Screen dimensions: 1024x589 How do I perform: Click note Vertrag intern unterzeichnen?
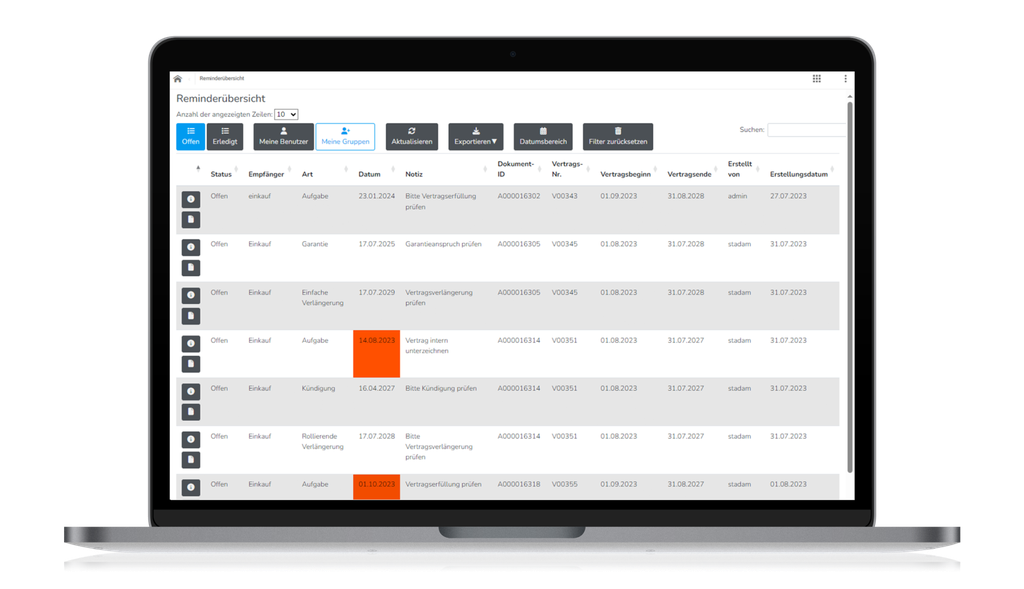(x=427, y=345)
